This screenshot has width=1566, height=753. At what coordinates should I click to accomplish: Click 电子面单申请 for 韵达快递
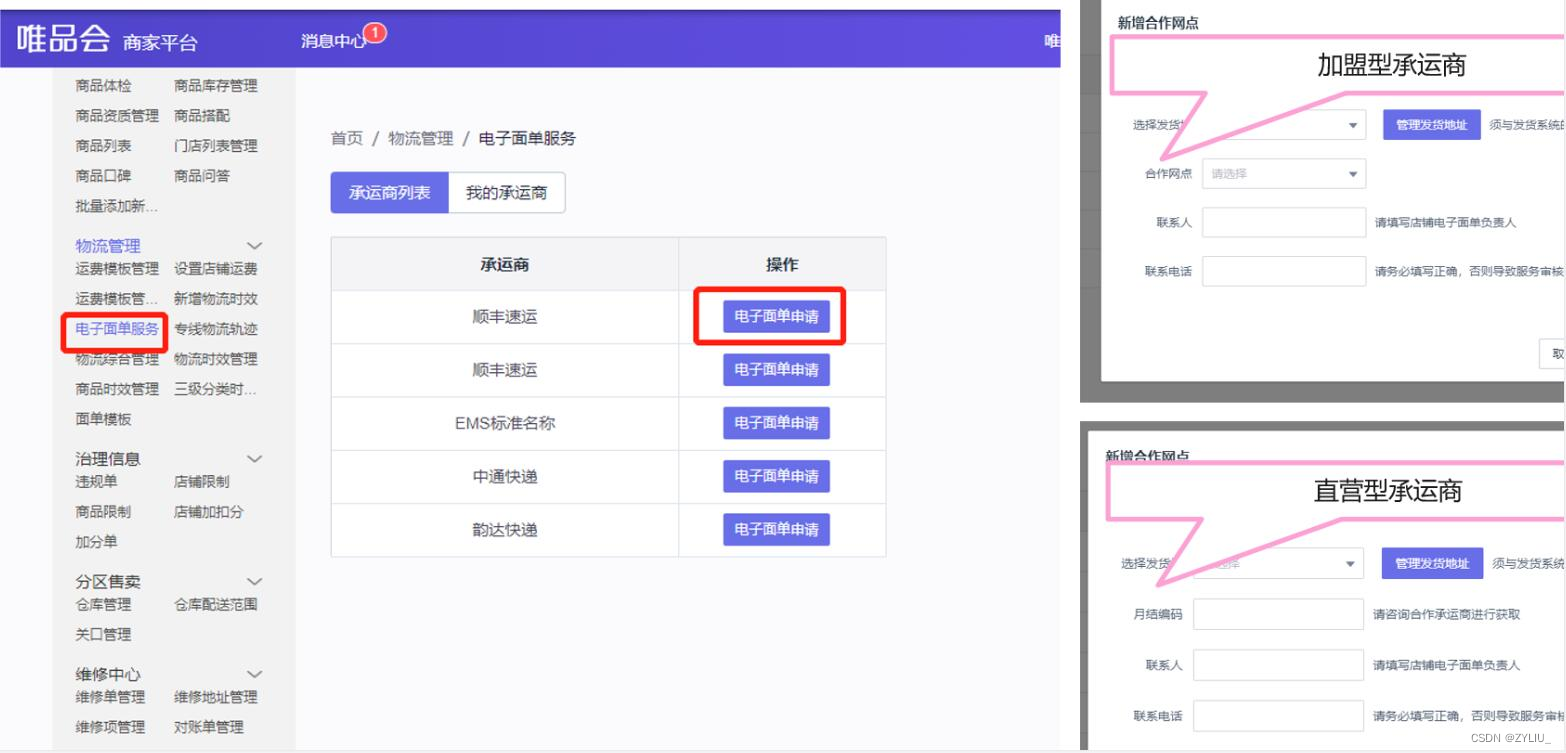(776, 529)
